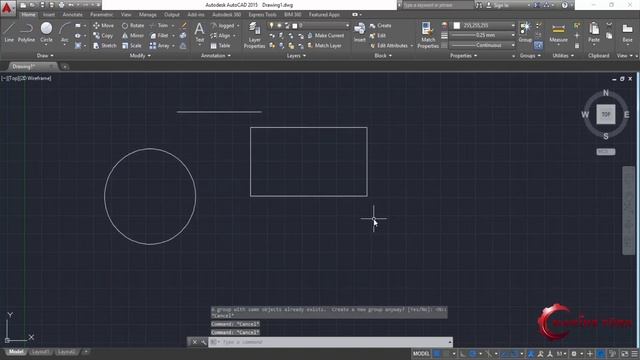Click the Plot print icon in quick access

61,5
